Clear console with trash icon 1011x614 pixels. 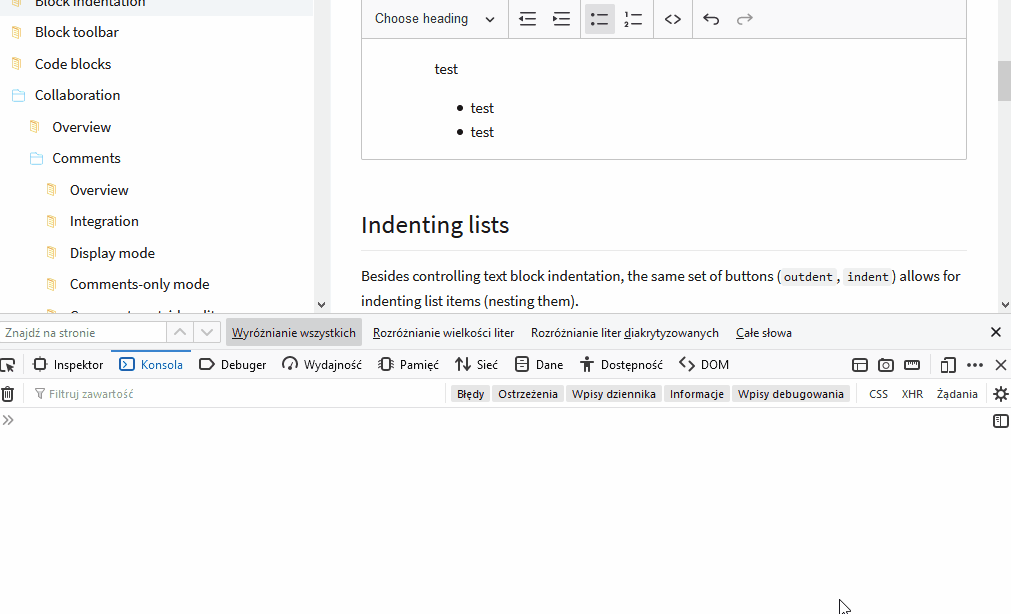click(x=8, y=394)
